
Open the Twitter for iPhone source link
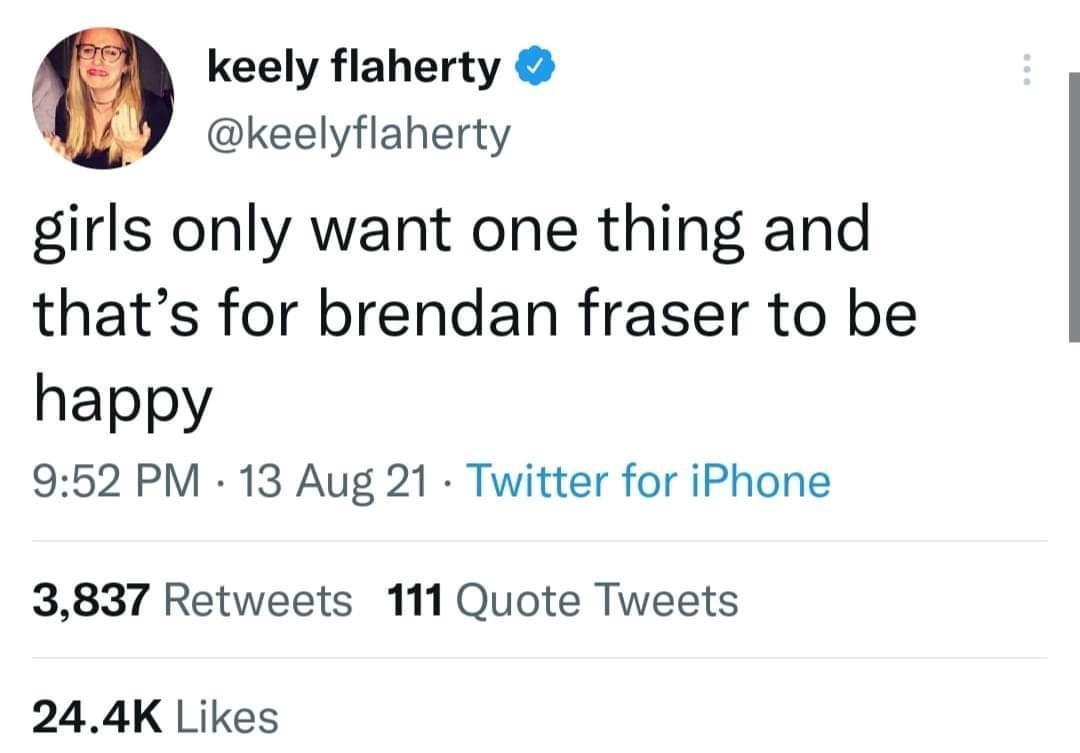click(651, 480)
